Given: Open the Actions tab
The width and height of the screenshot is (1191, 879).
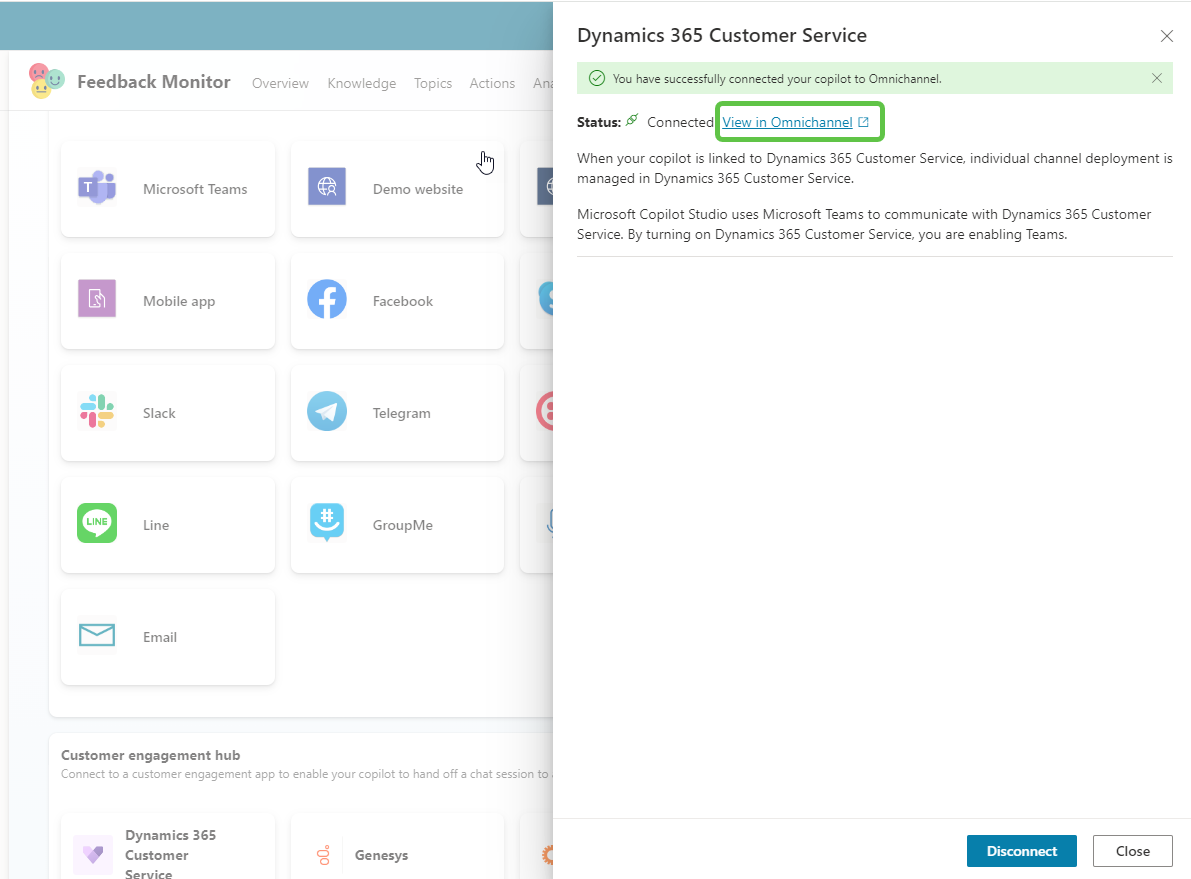Looking at the screenshot, I should tap(492, 83).
